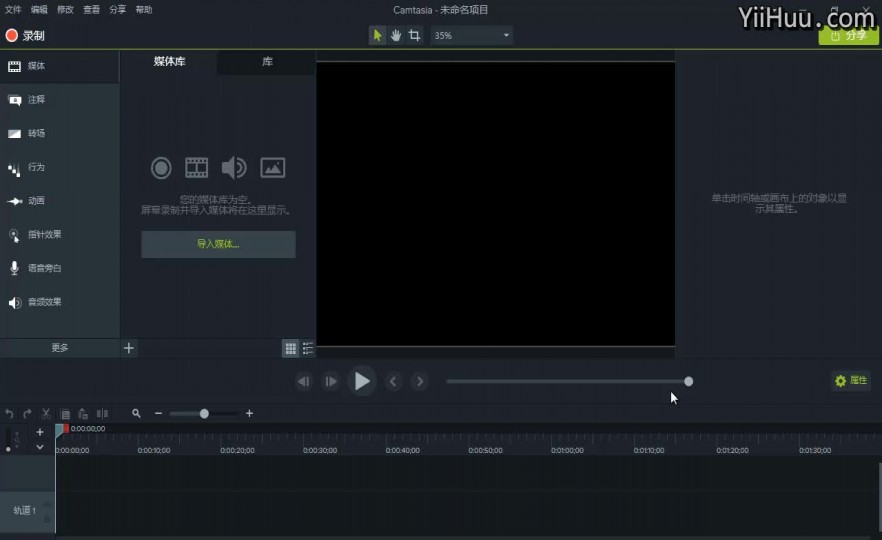The height and width of the screenshot is (540, 882).
Task: Click the next frame step button
Action: tap(331, 381)
